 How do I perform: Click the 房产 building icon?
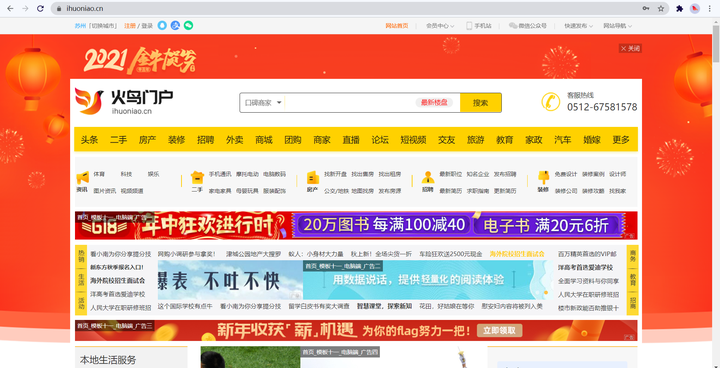[312, 177]
